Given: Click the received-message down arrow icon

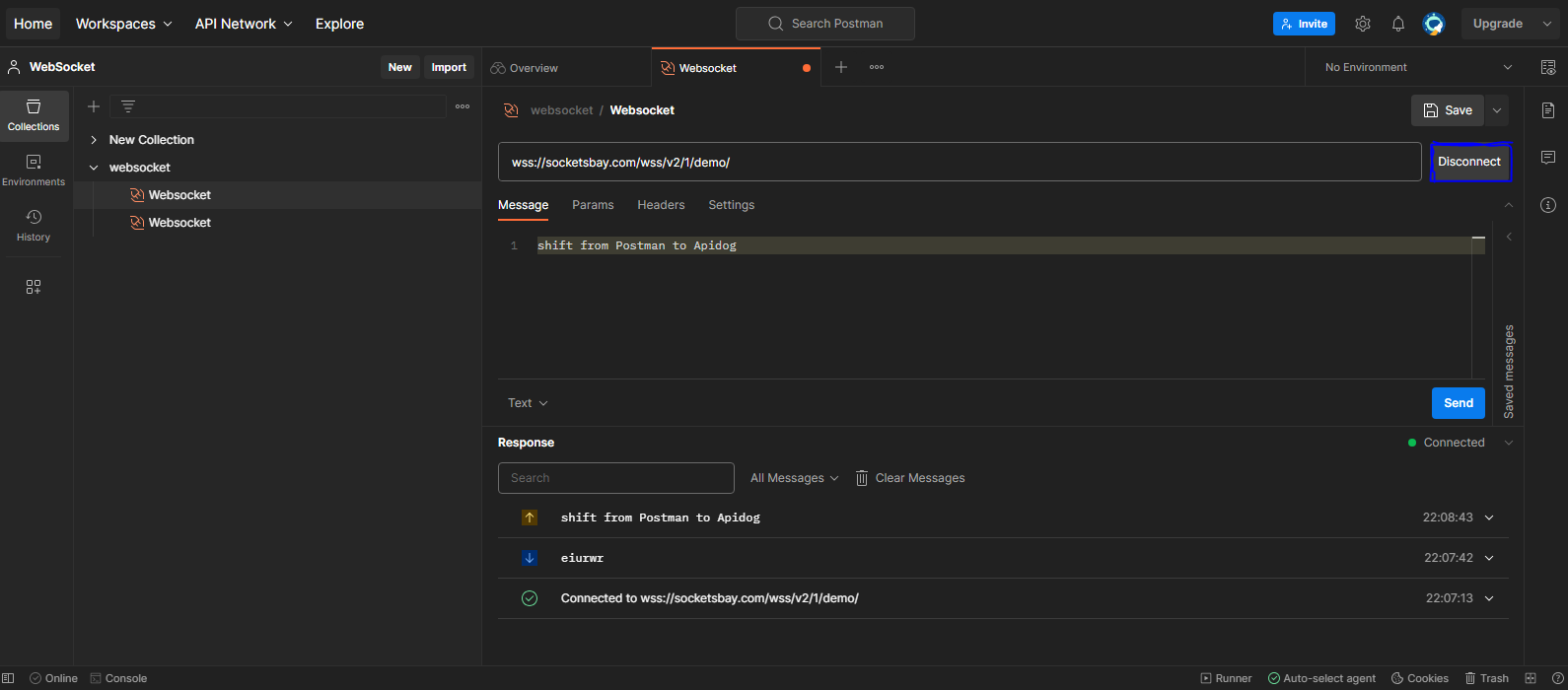Looking at the screenshot, I should [530, 558].
